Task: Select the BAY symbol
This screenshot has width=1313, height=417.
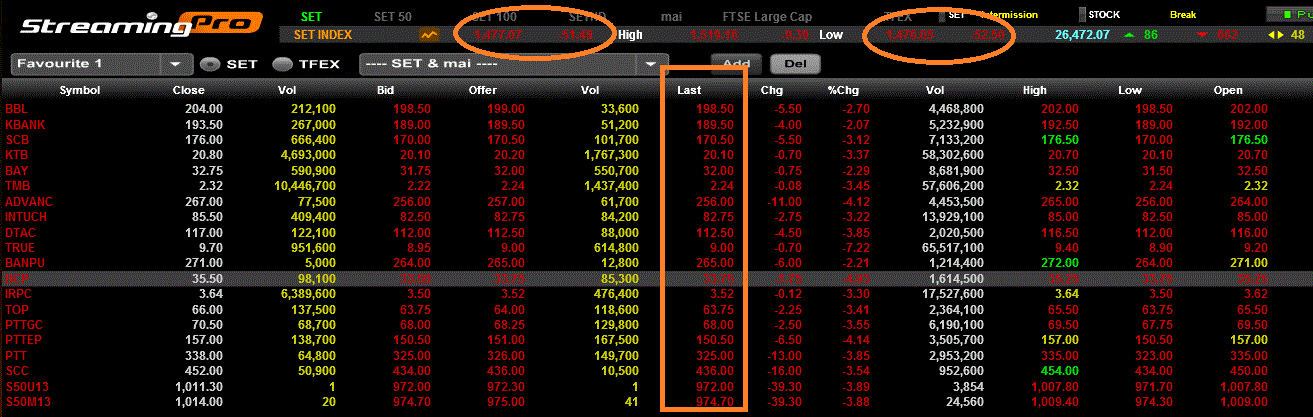Action: click(17, 171)
